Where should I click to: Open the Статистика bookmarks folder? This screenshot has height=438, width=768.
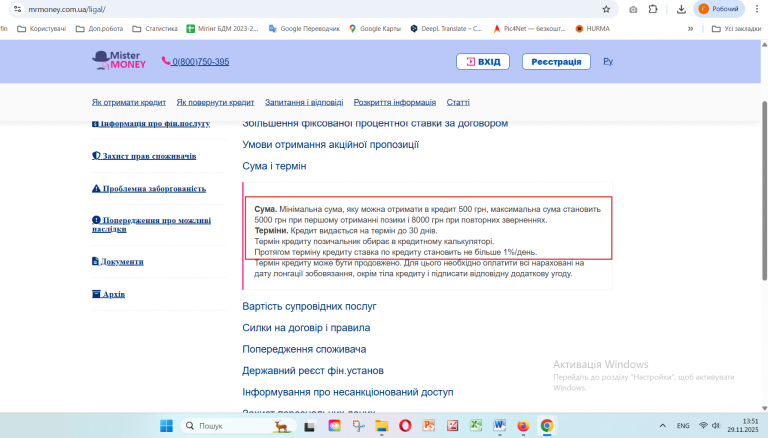(155, 28)
